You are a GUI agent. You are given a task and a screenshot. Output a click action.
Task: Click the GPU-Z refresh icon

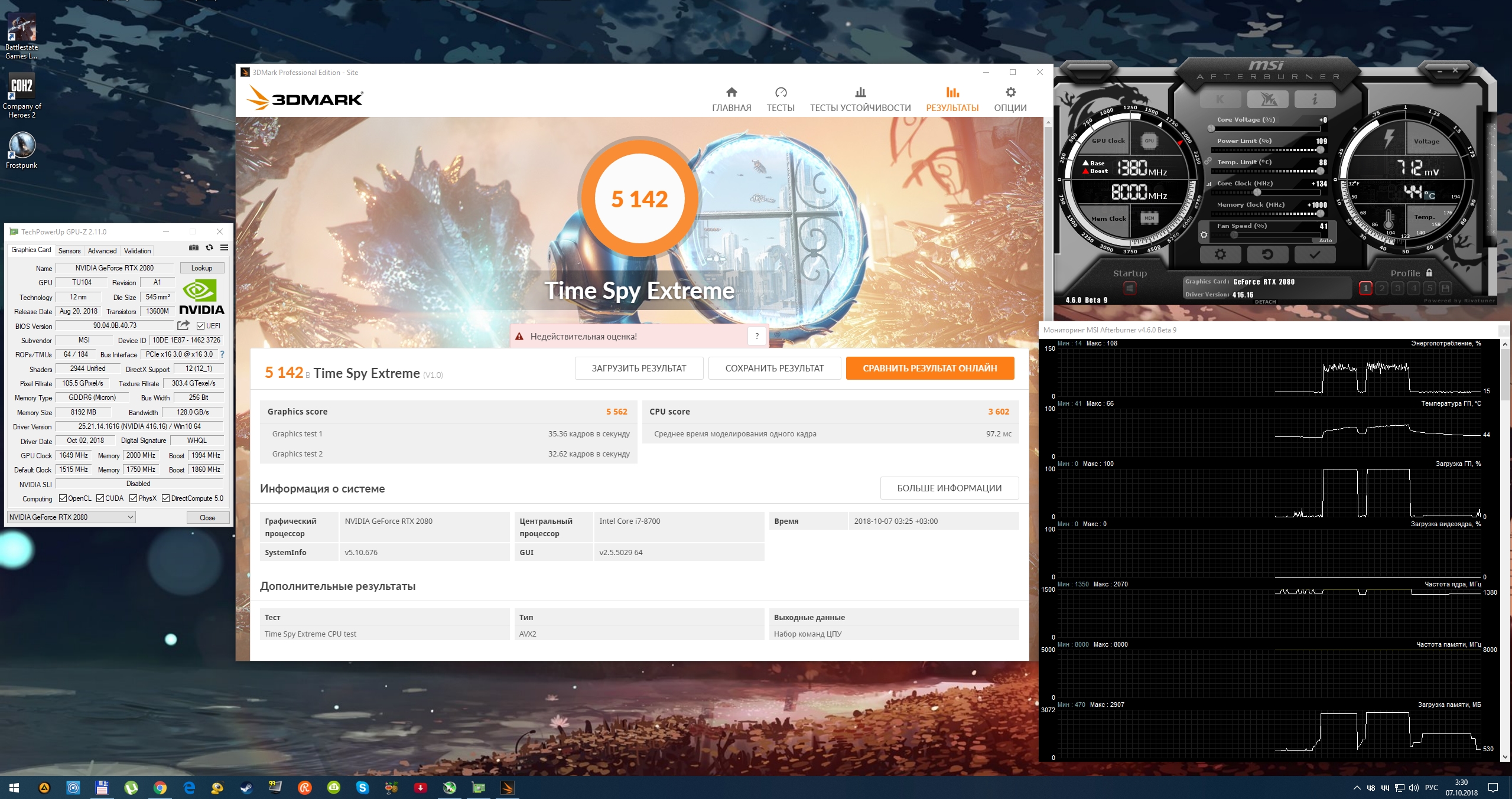click(x=209, y=248)
